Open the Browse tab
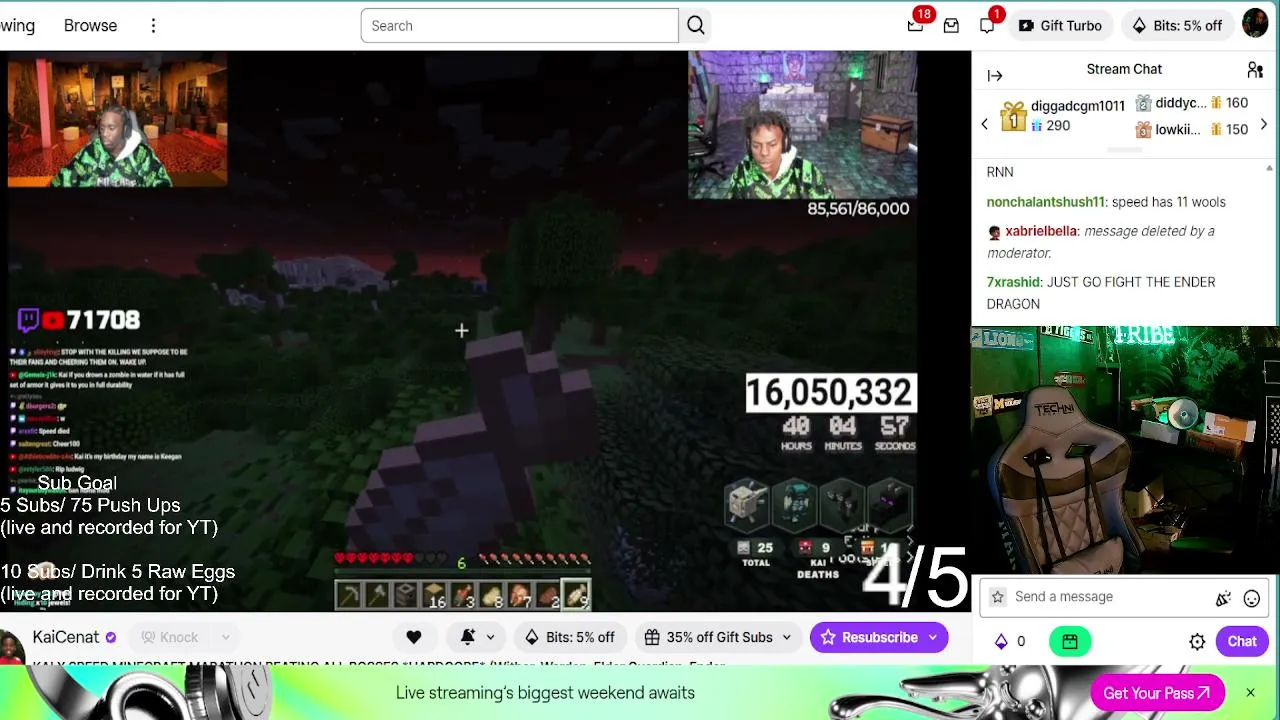Image resolution: width=1280 pixels, height=720 pixels. point(90,26)
